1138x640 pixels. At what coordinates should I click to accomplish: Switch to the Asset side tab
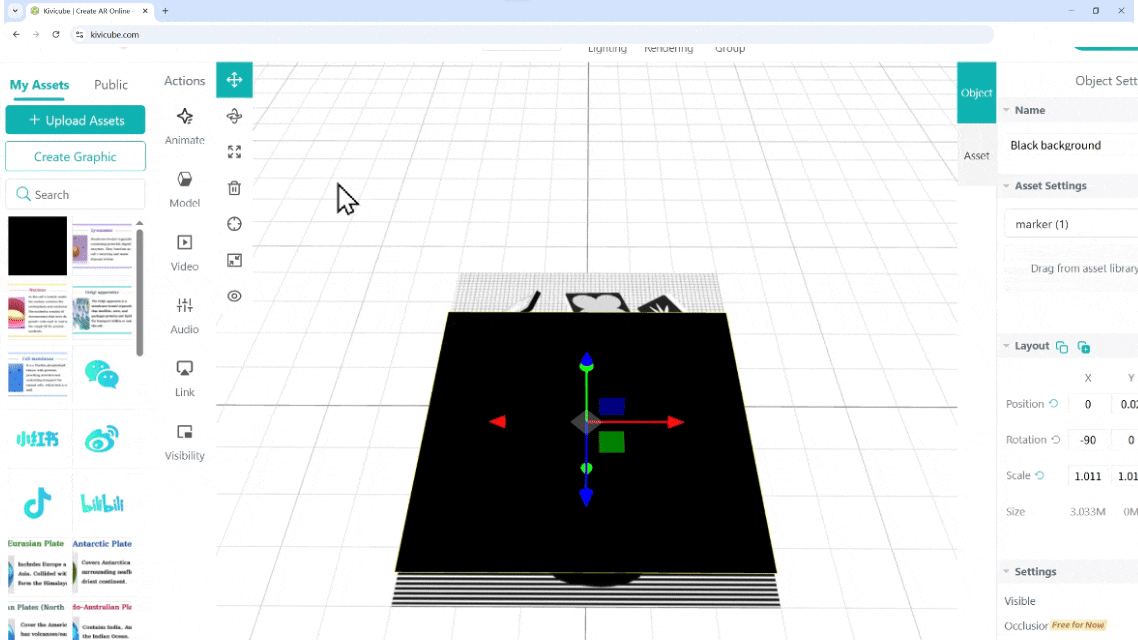(x=976, y=155)
